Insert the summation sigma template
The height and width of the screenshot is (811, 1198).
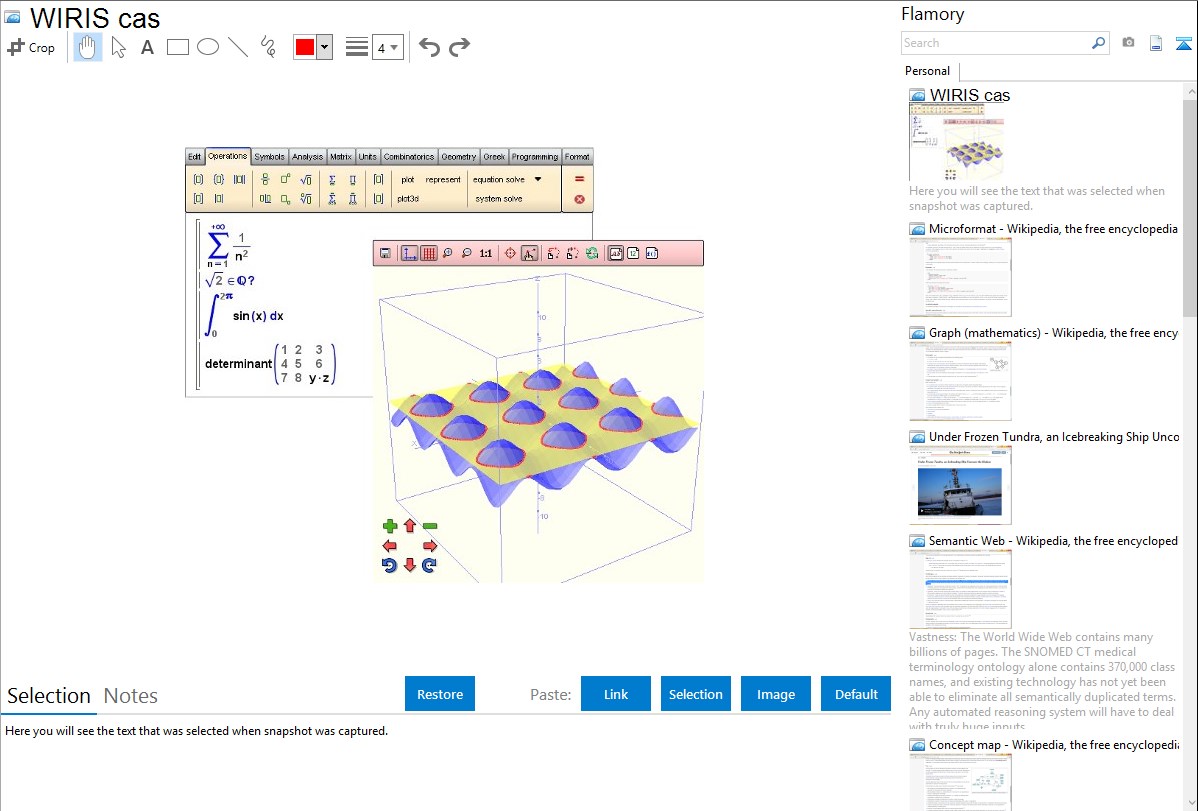(332, 180)
